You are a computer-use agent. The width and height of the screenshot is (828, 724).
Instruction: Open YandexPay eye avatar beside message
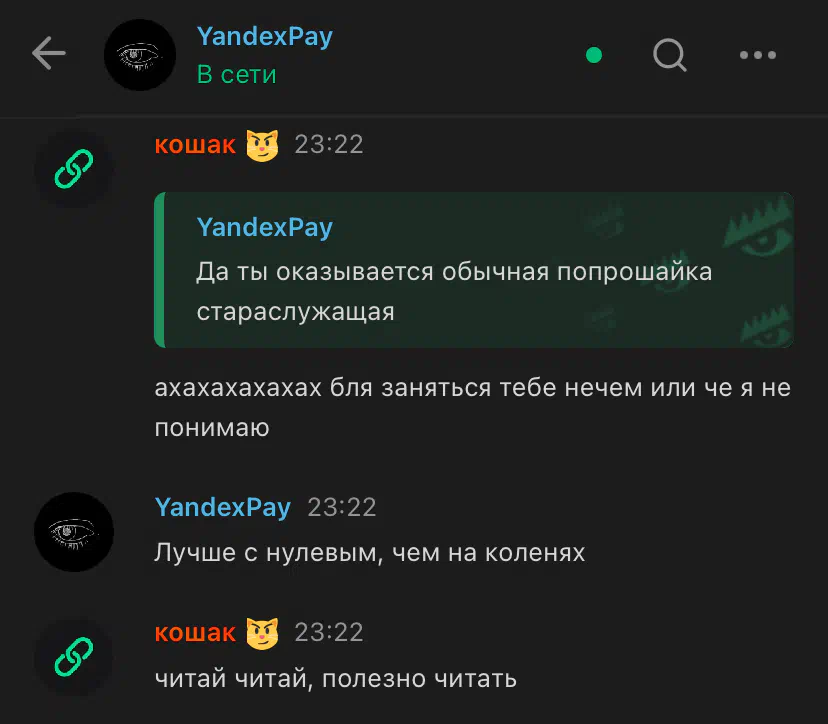(74, 532)
